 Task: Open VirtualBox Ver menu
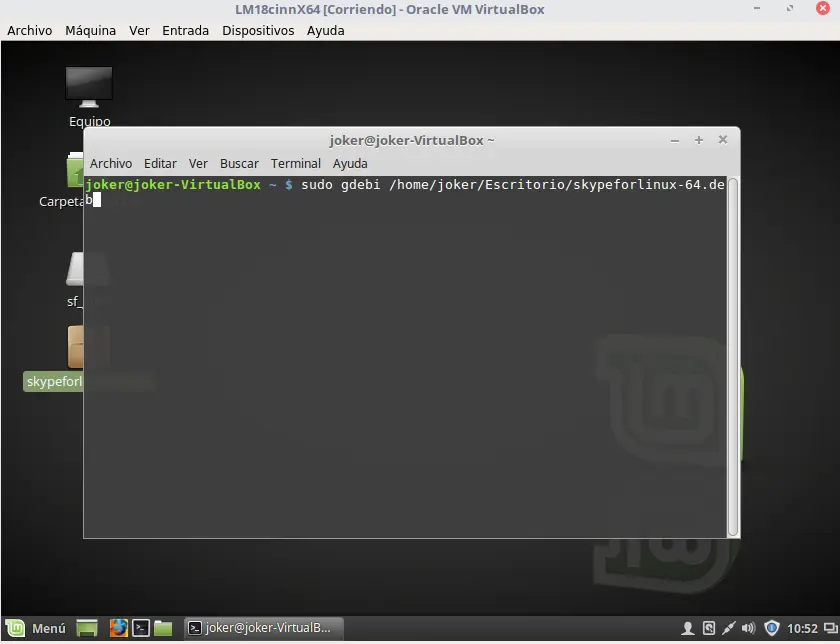point(139,31)
